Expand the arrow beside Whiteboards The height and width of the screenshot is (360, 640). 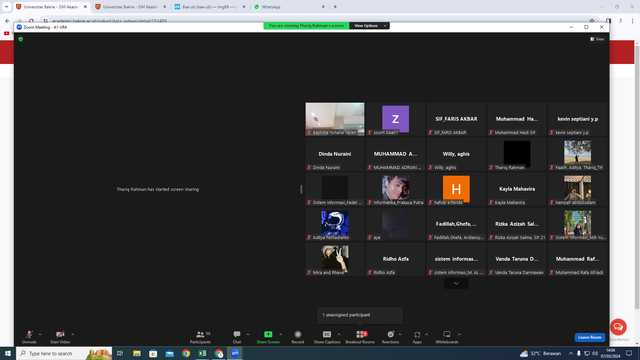point(459,334)
